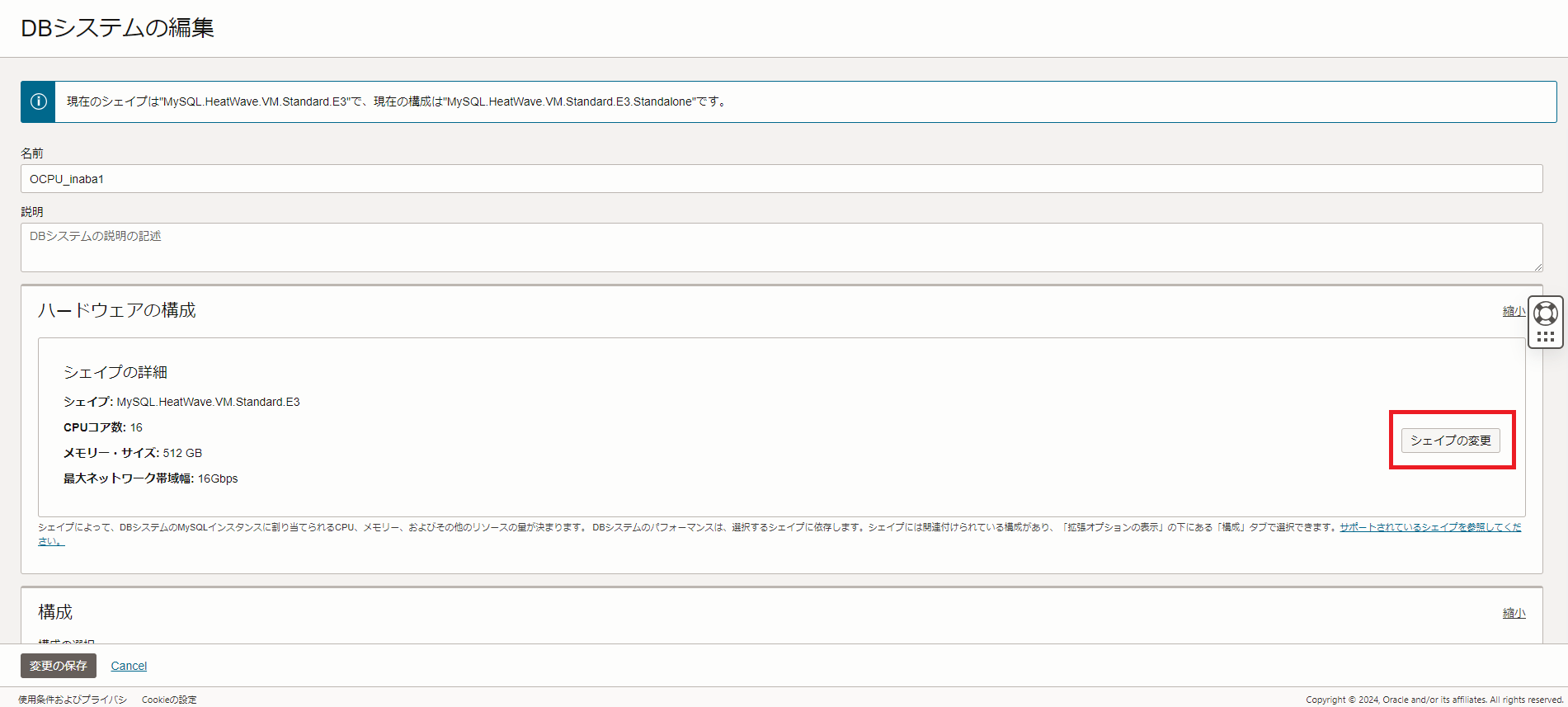Click the 構成 section heading
Image resolution: width=1568 pixels, height=707 pixels.
tap(55, 612)
